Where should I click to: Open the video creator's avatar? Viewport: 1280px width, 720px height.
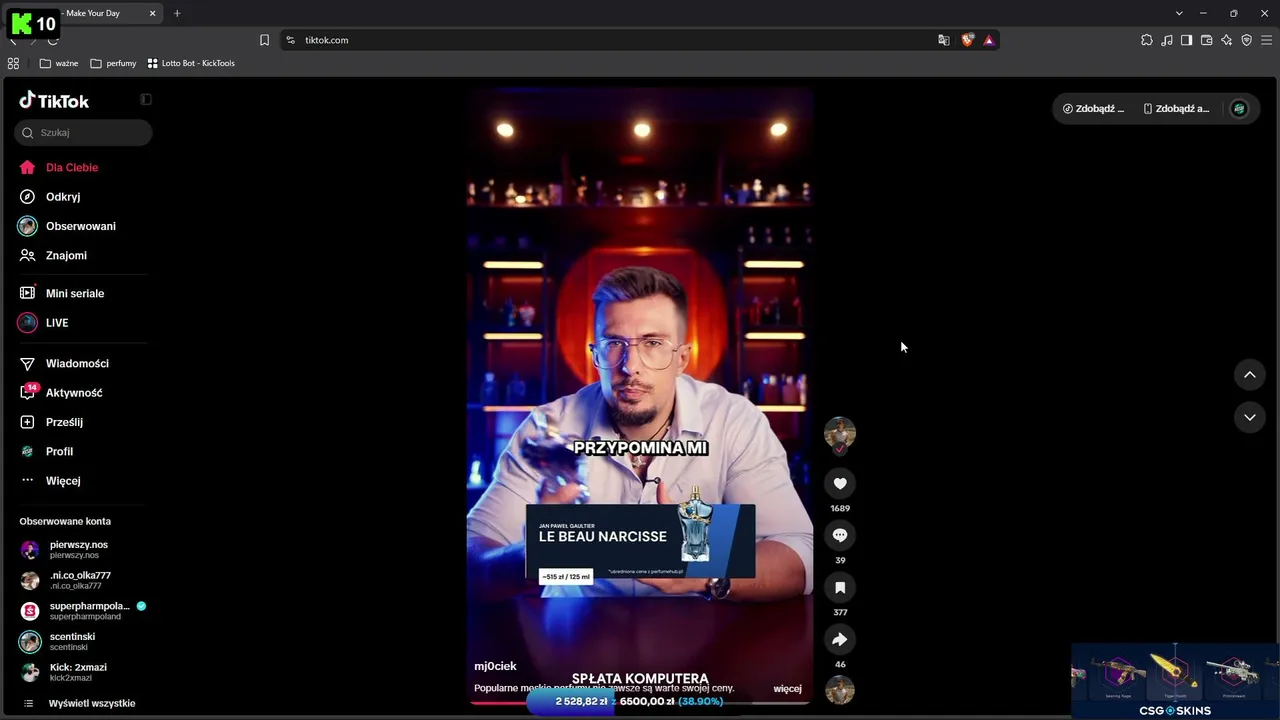click(840, 433)
